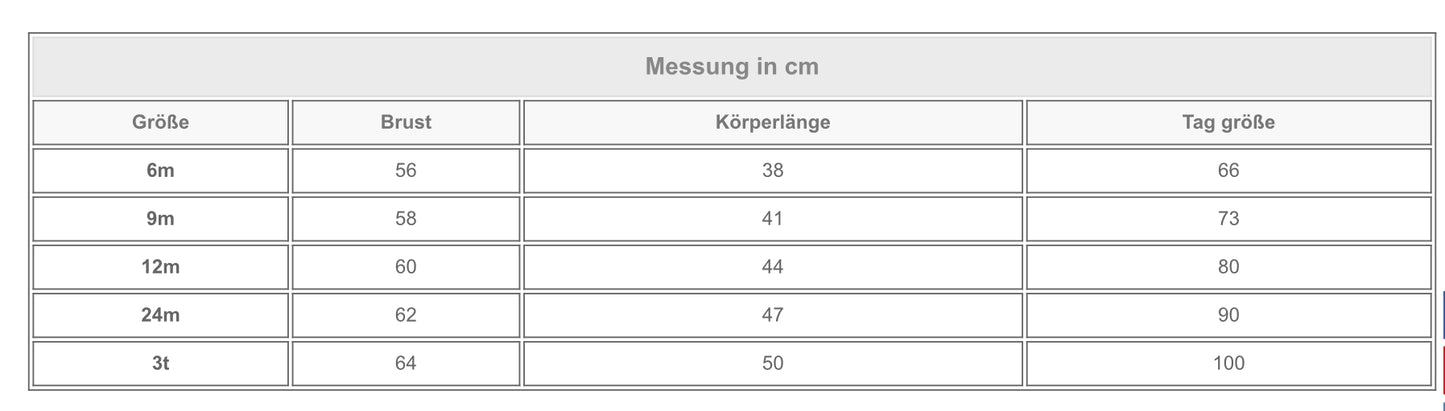Select the Tag größe value 100 cell

click(1228, 363)
